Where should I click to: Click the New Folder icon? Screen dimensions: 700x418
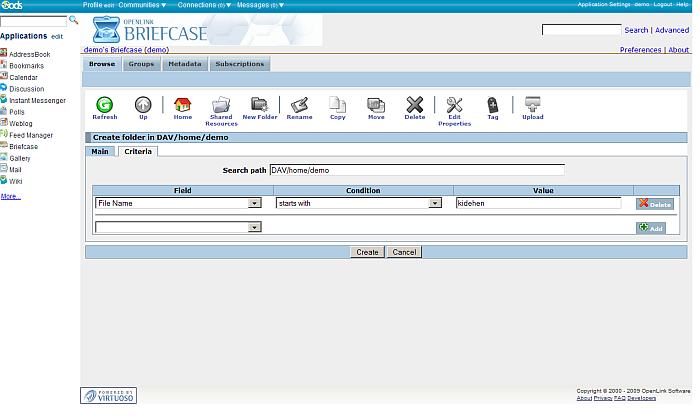tap(260, 104)
